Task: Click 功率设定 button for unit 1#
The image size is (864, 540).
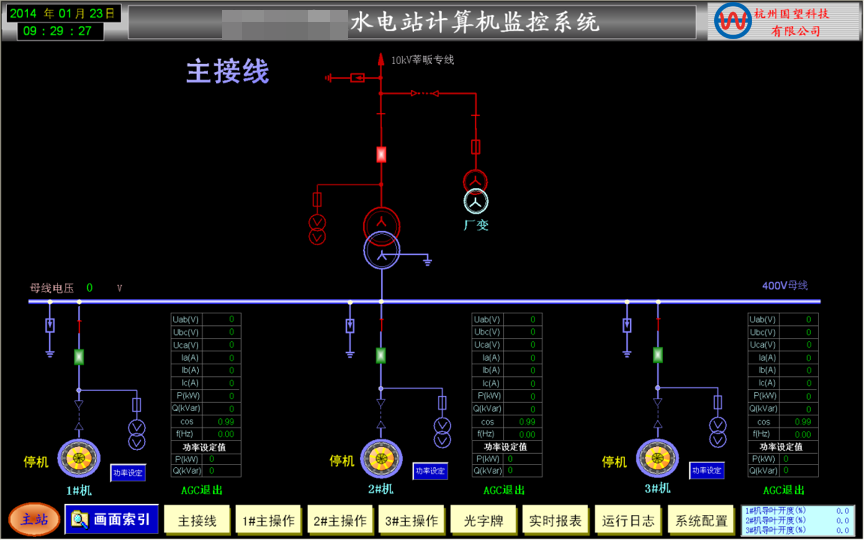Action: coord(128,472)
